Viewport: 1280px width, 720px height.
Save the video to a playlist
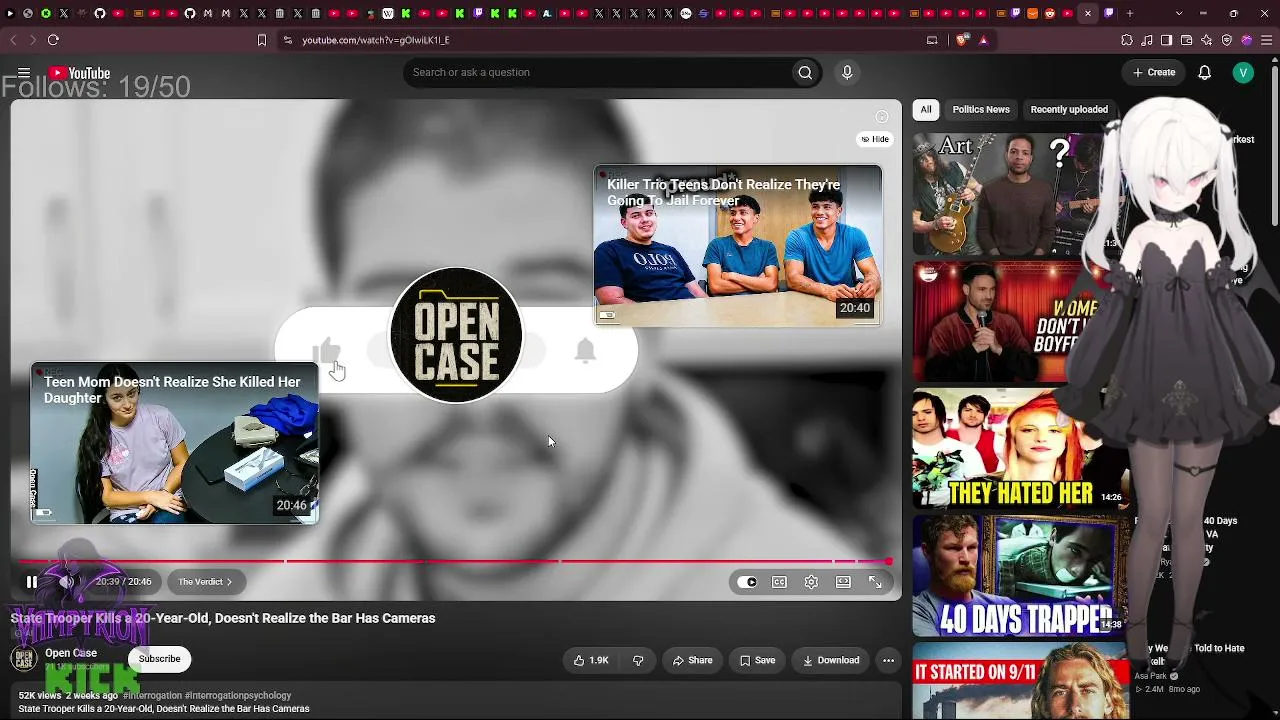click(757, 660)
